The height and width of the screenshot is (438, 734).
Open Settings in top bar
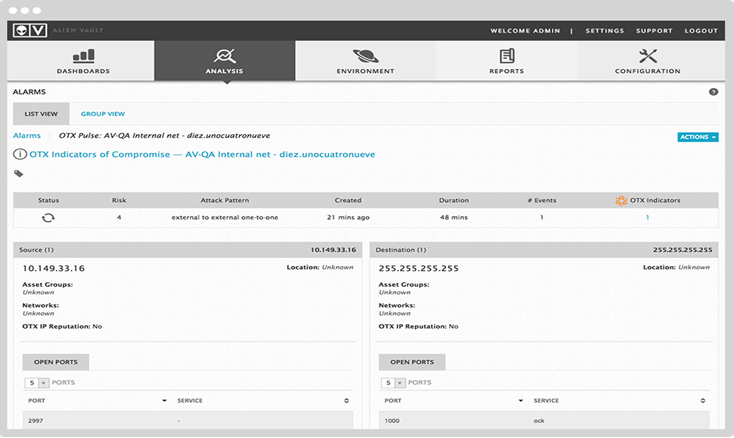pyautogui.click(x=605, y=31)
